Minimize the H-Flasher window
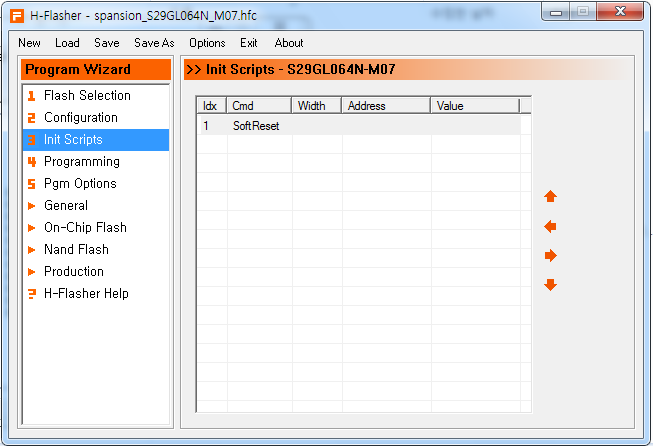The height and width of the screenshot is (446, 653). (x=556, y=12)
